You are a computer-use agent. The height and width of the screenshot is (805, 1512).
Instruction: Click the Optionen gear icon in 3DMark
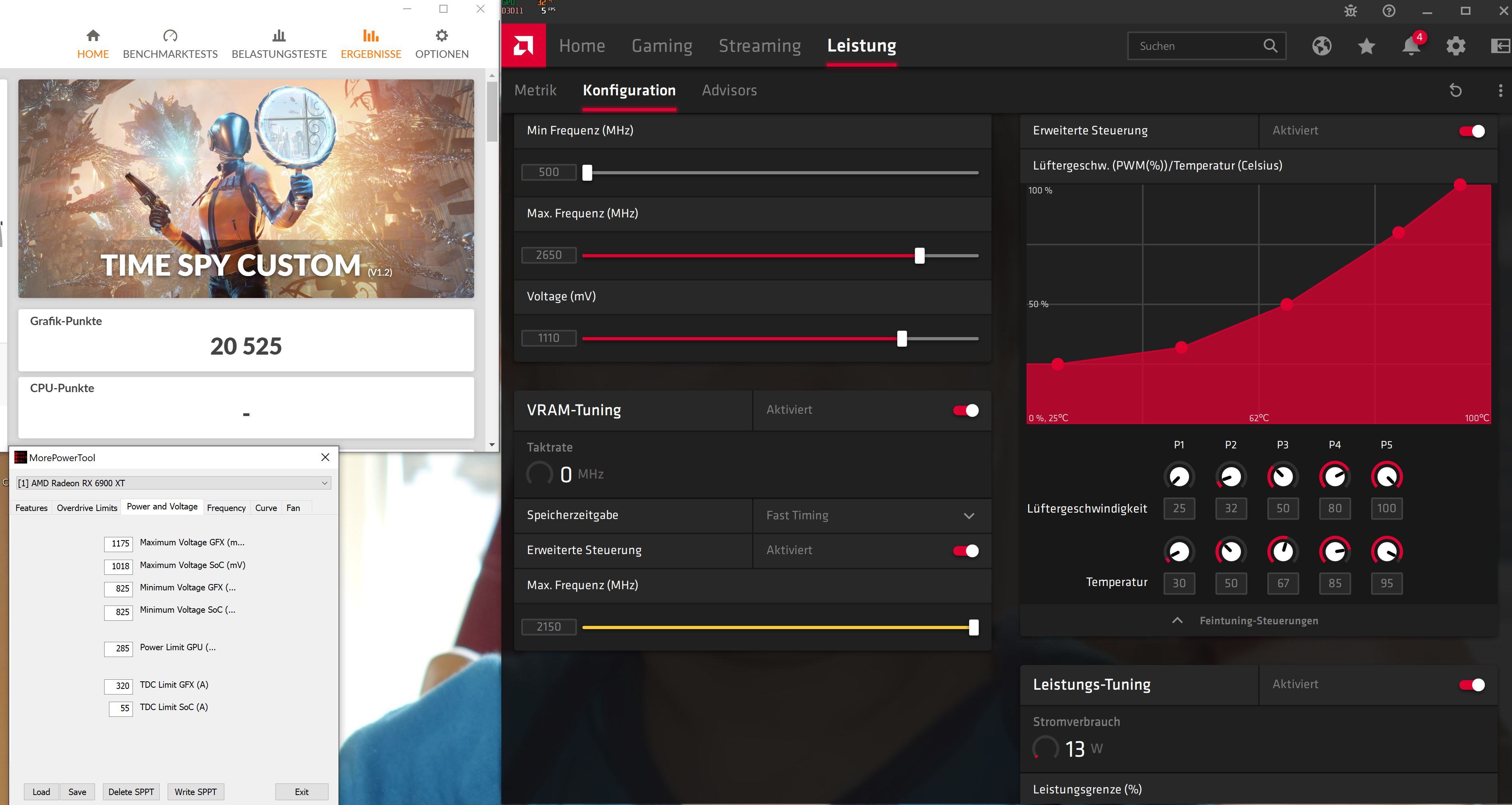coord(441,36)
